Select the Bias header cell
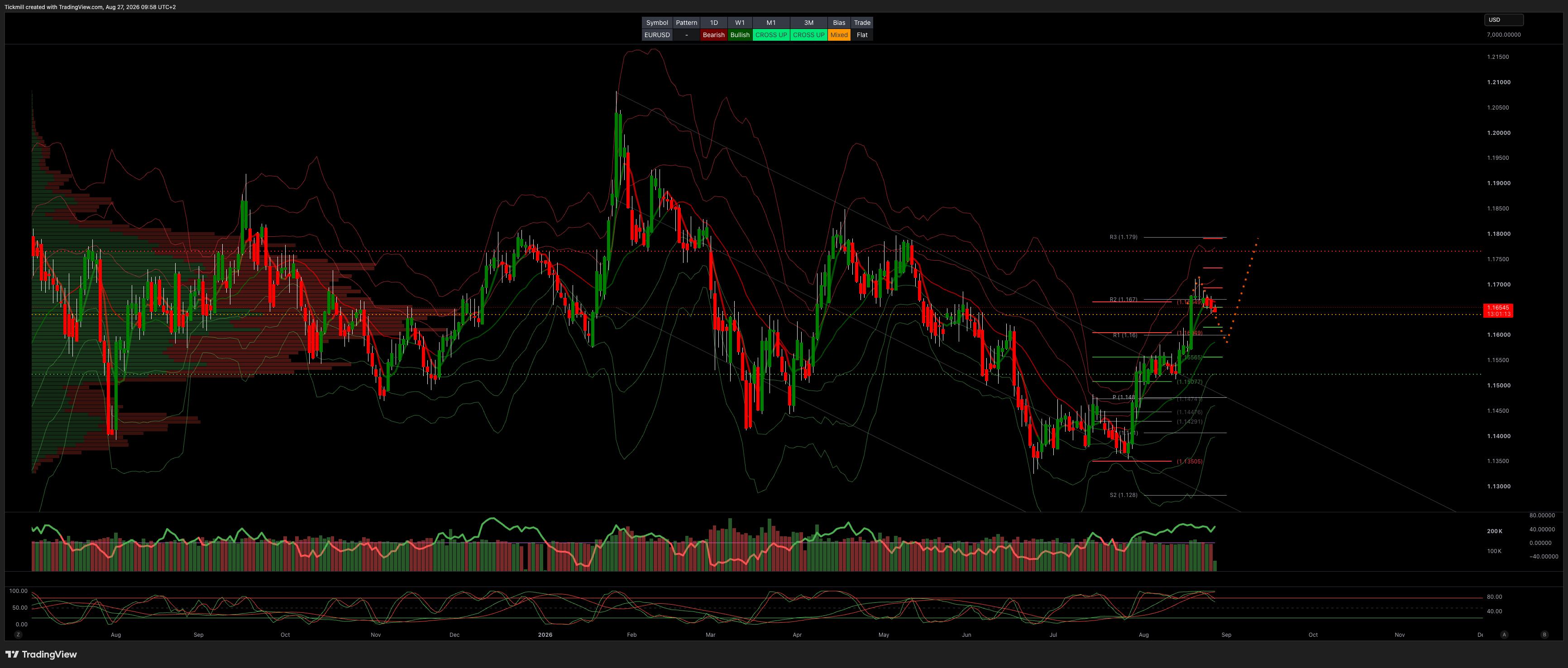 point(839,23)
